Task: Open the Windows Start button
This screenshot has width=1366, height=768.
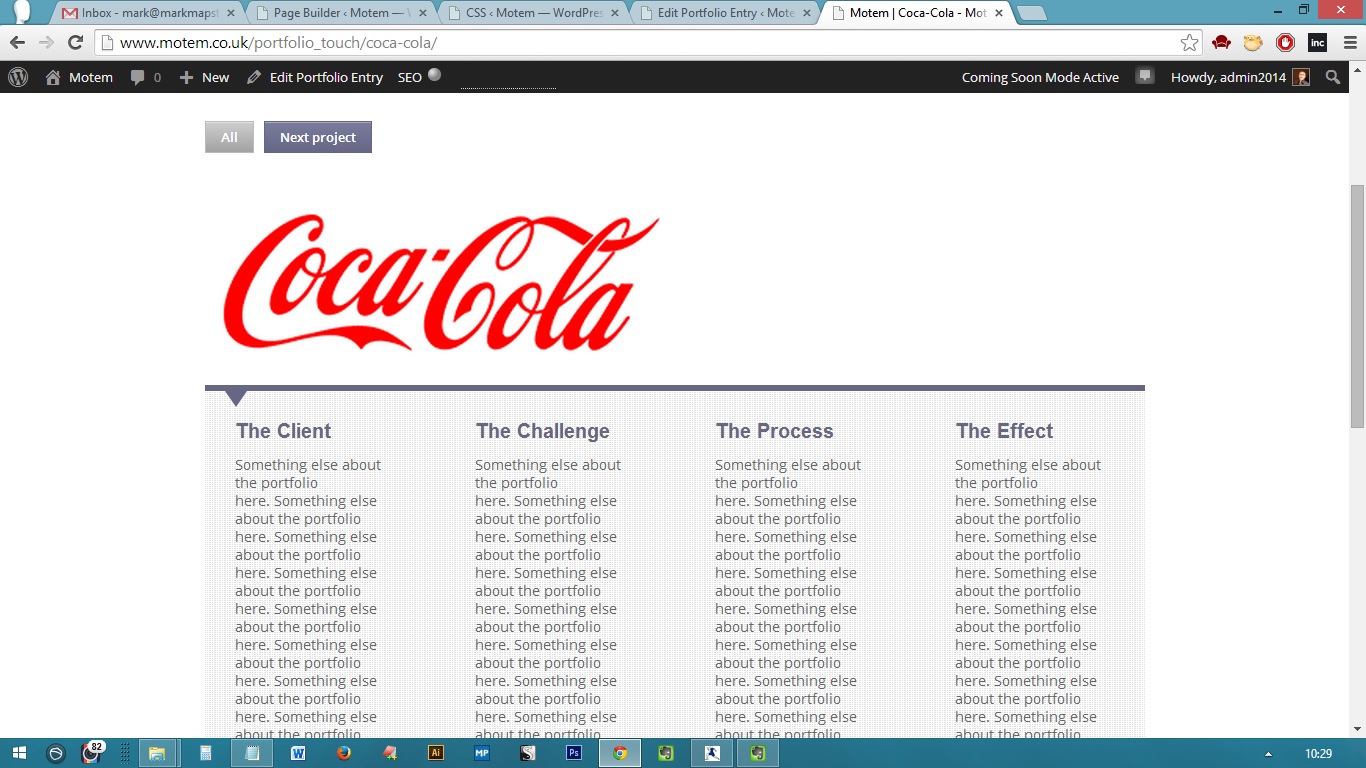Action: point(19,753)
